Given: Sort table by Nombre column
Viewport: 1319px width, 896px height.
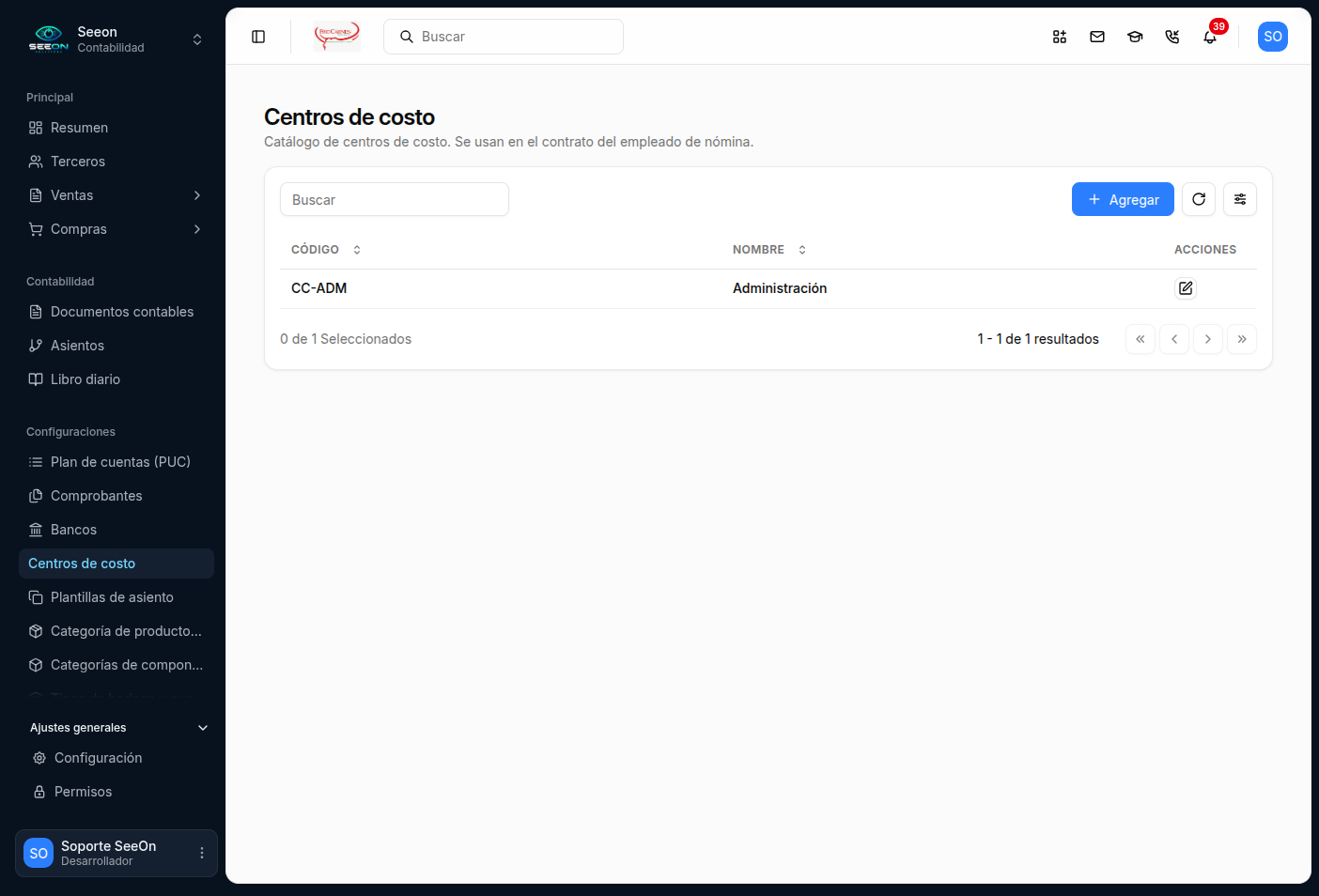Looking at the screenshot, I should click(x=769, y=250).
